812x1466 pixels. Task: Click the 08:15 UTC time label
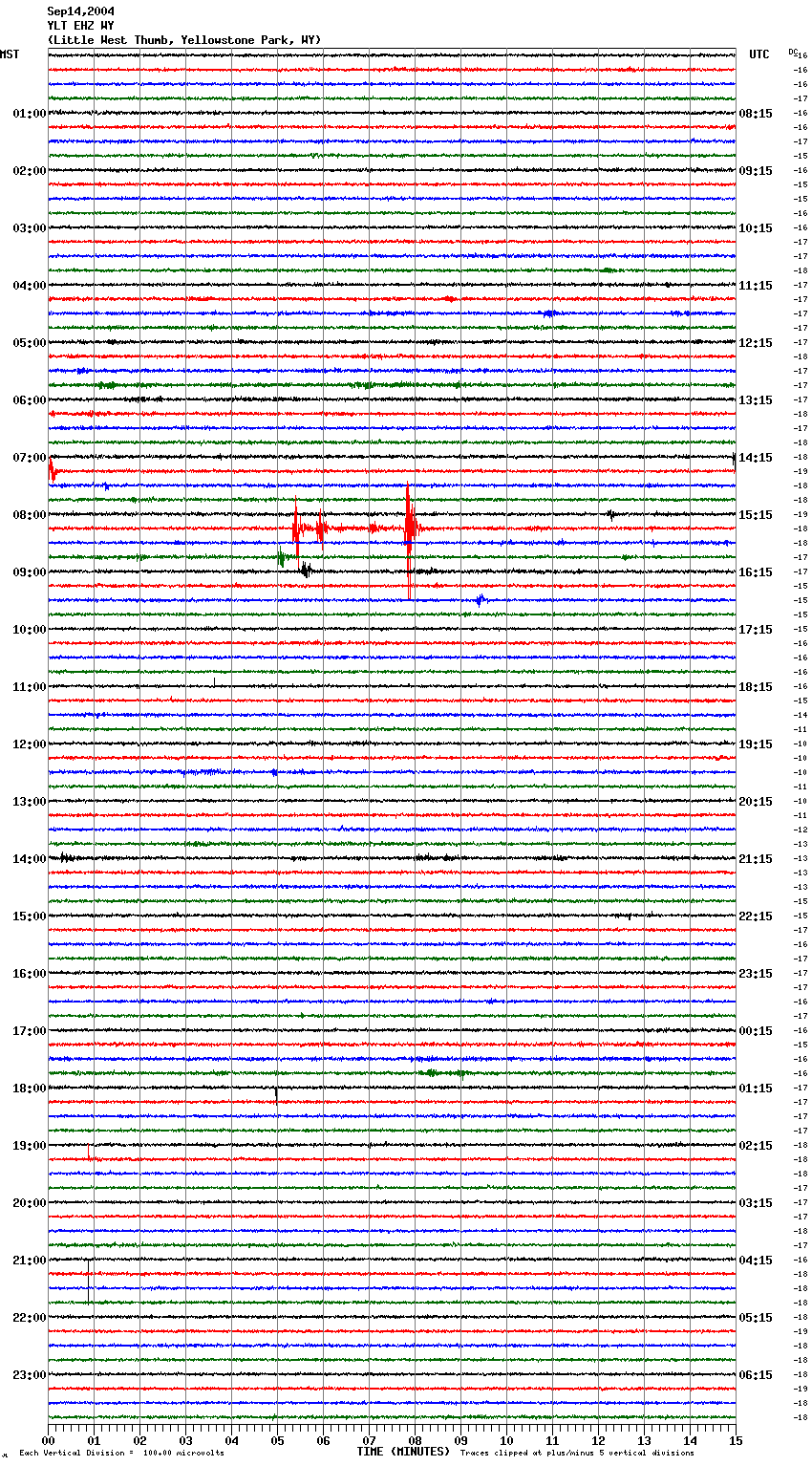756,114
